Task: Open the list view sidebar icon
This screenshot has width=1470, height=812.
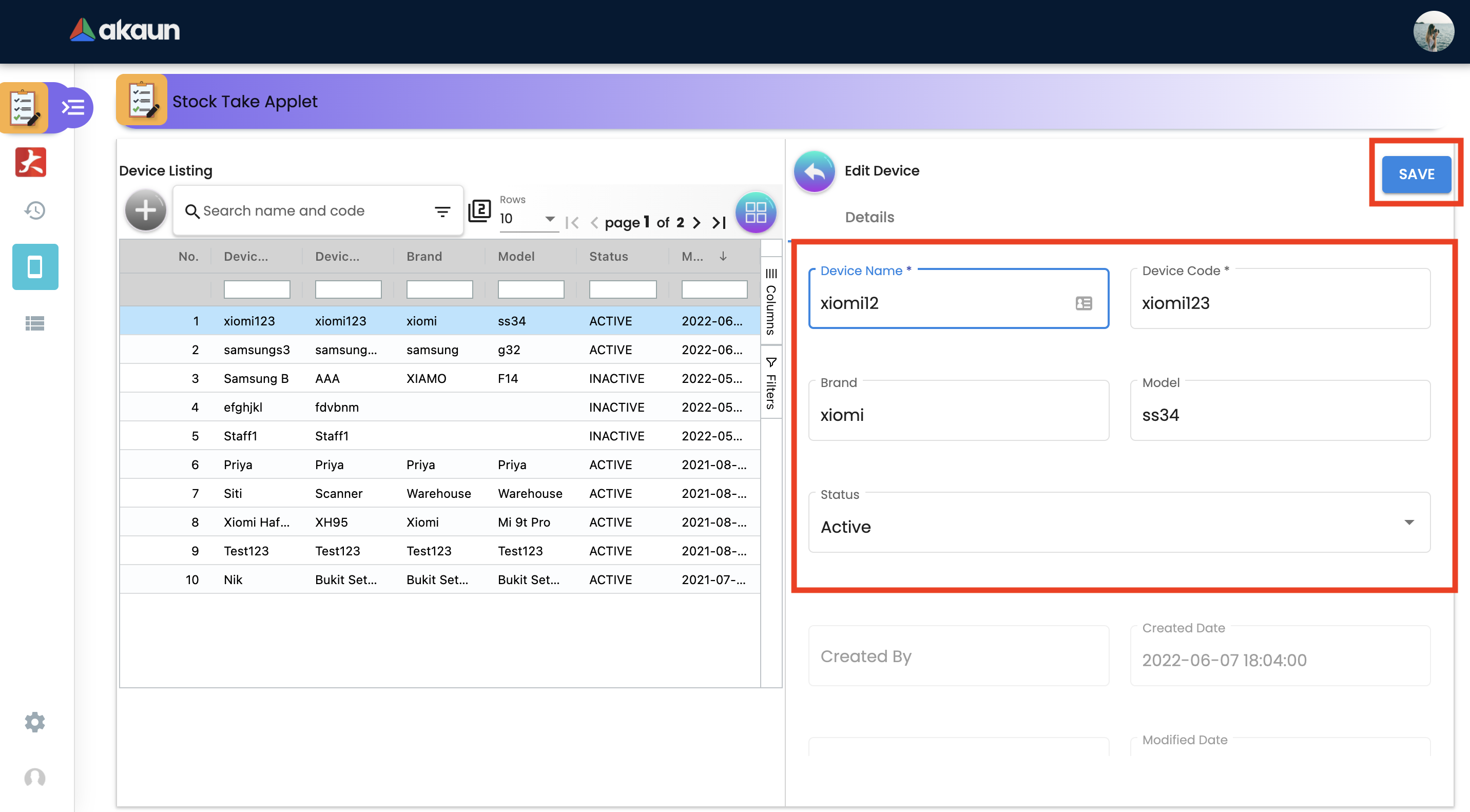Action: (35, 323)
